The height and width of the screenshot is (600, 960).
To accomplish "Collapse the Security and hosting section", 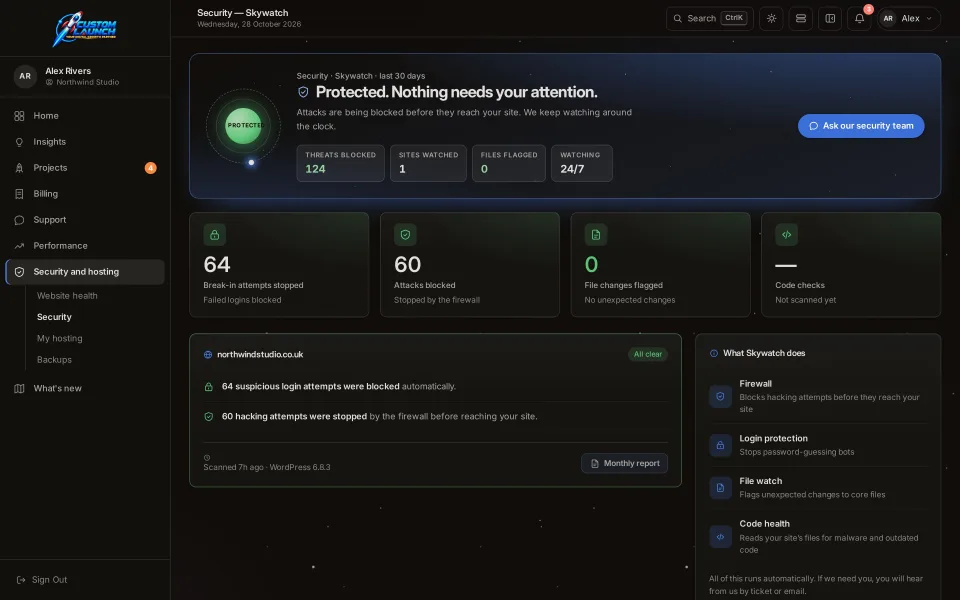I will pos(84,272).
